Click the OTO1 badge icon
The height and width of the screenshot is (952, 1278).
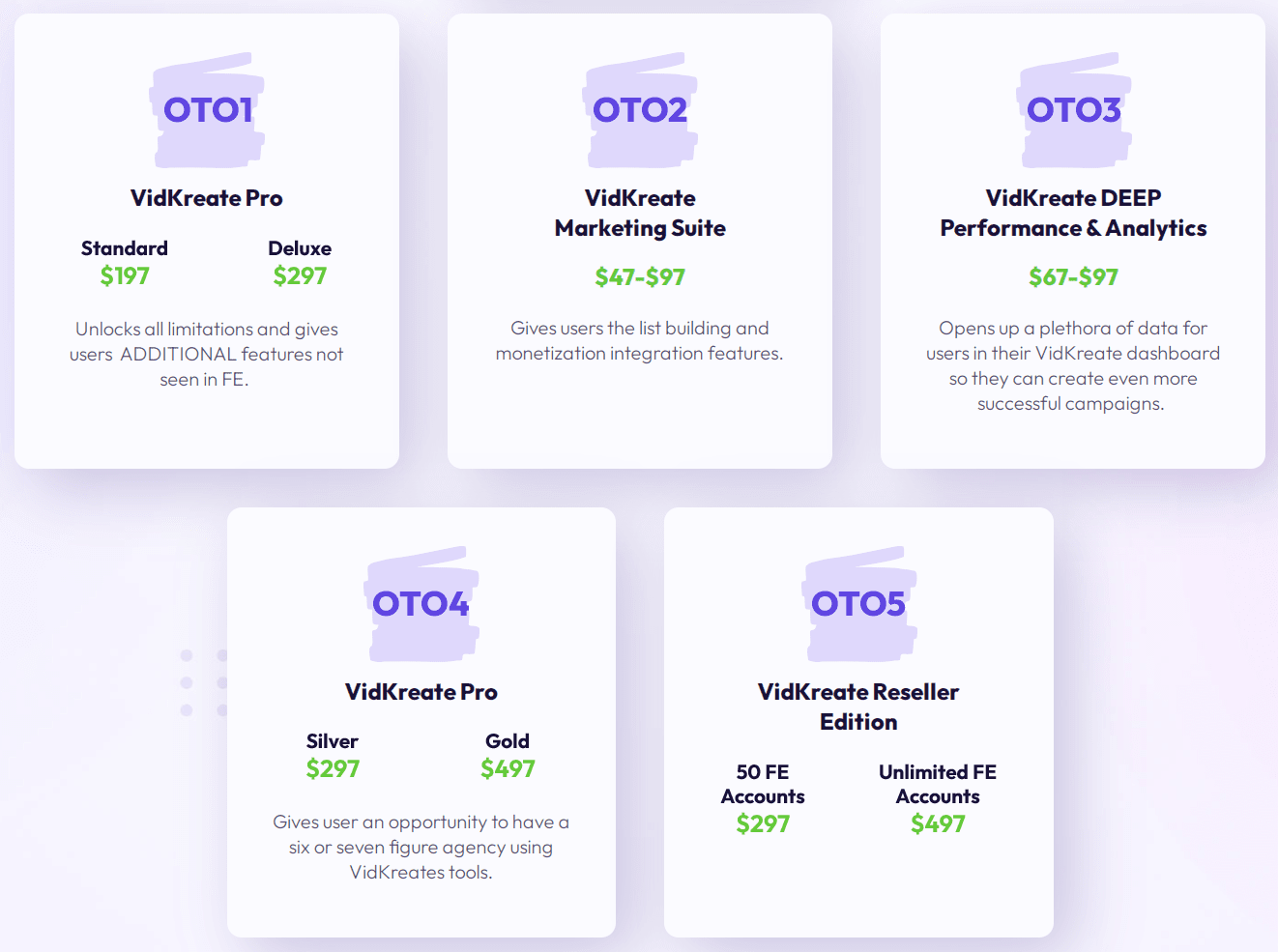tap(207, 110)
